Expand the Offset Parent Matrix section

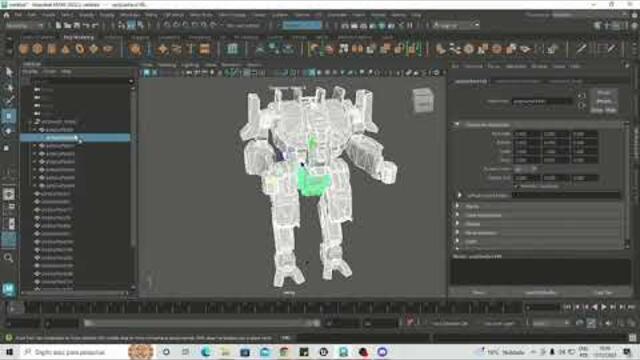(460, 196)
